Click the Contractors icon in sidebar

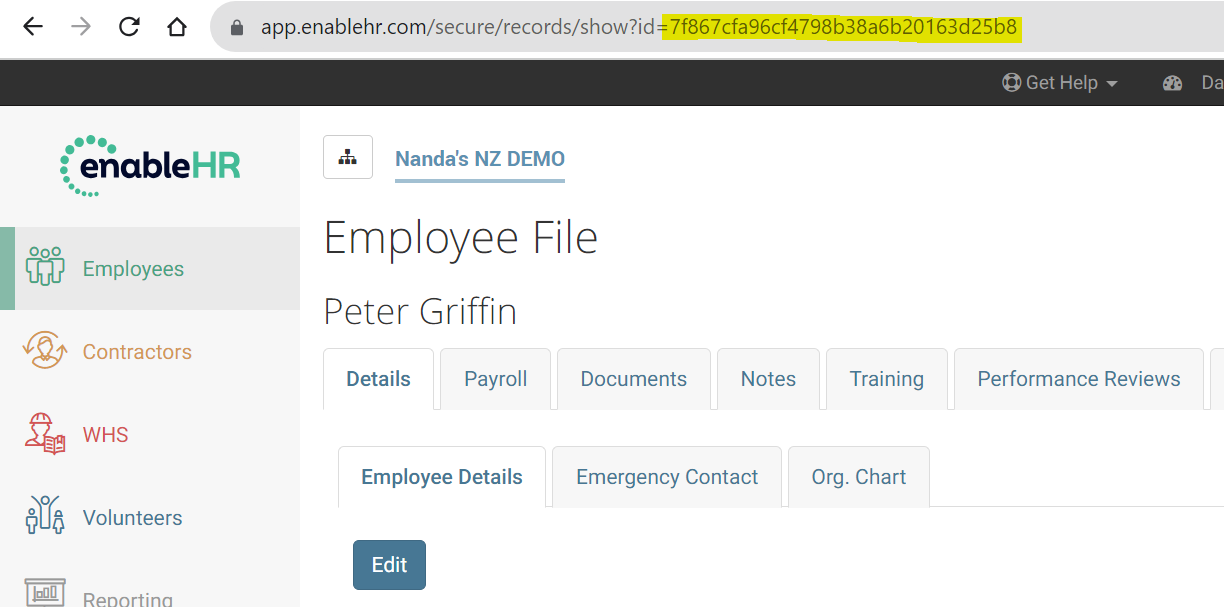click(45, 351)
